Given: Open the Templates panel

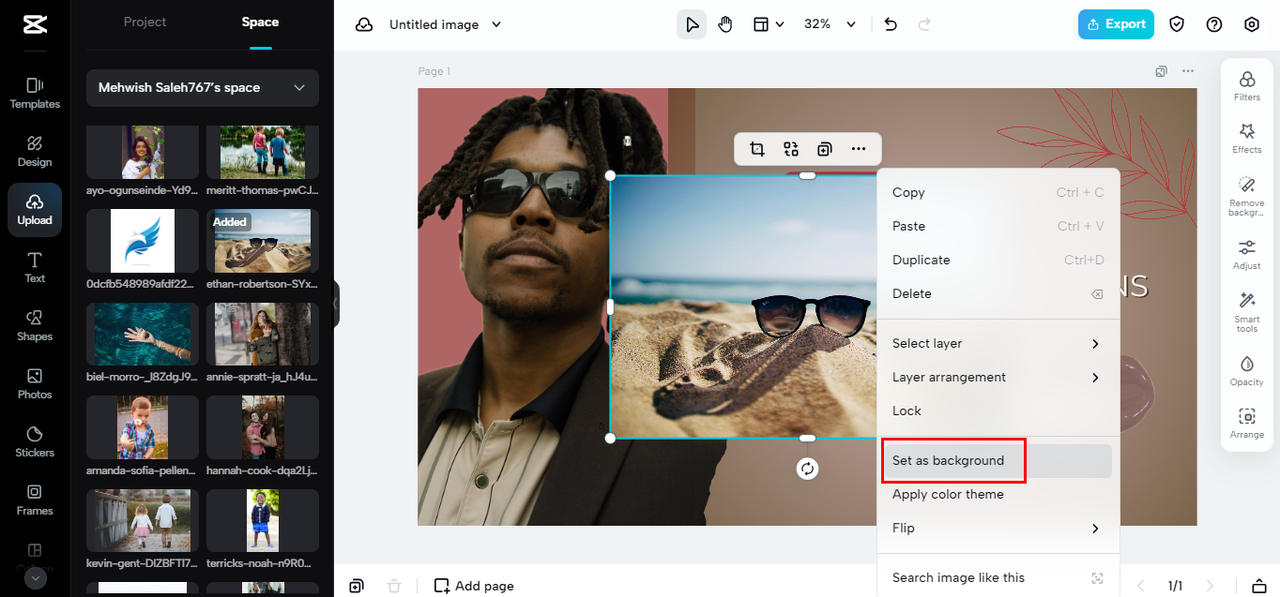Looking at the screenshot, I should click(34, 93).
